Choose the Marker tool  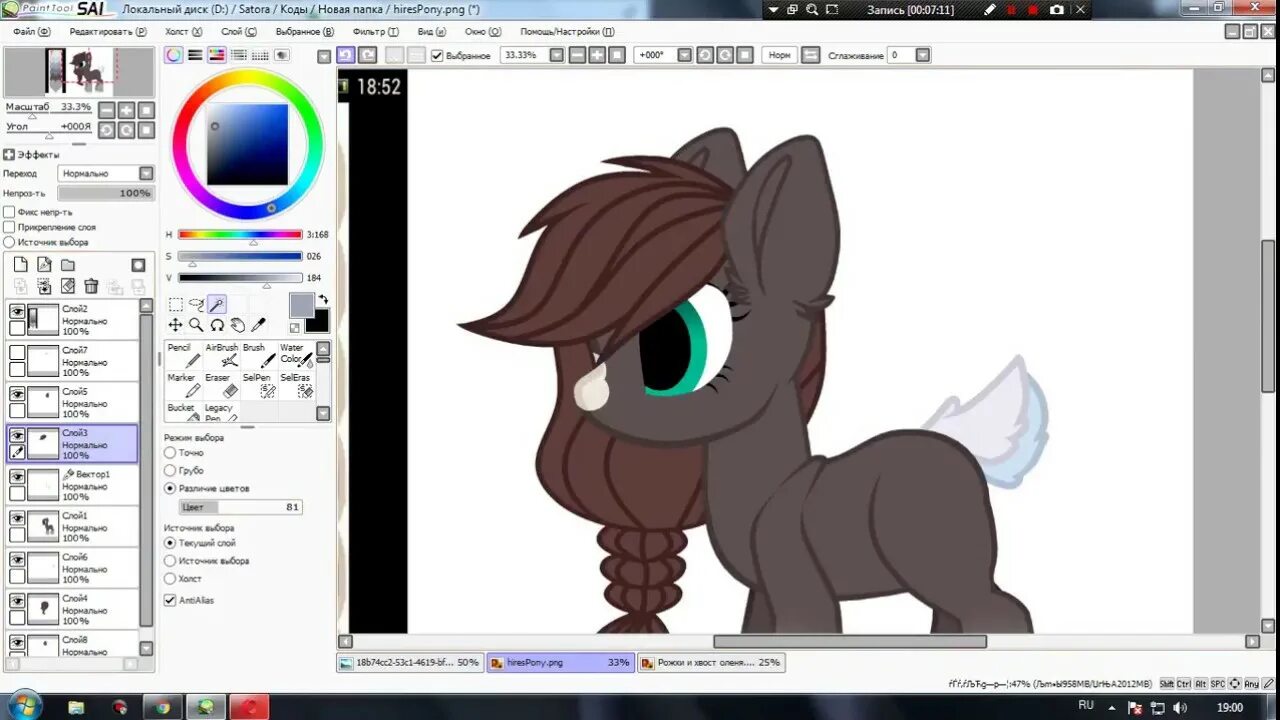pyautogui.click(x=184, y=385)
